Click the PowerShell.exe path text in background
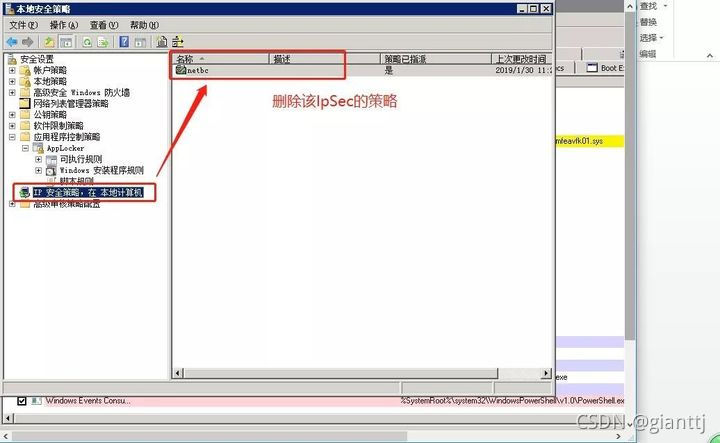 click(x=512, y=401)
